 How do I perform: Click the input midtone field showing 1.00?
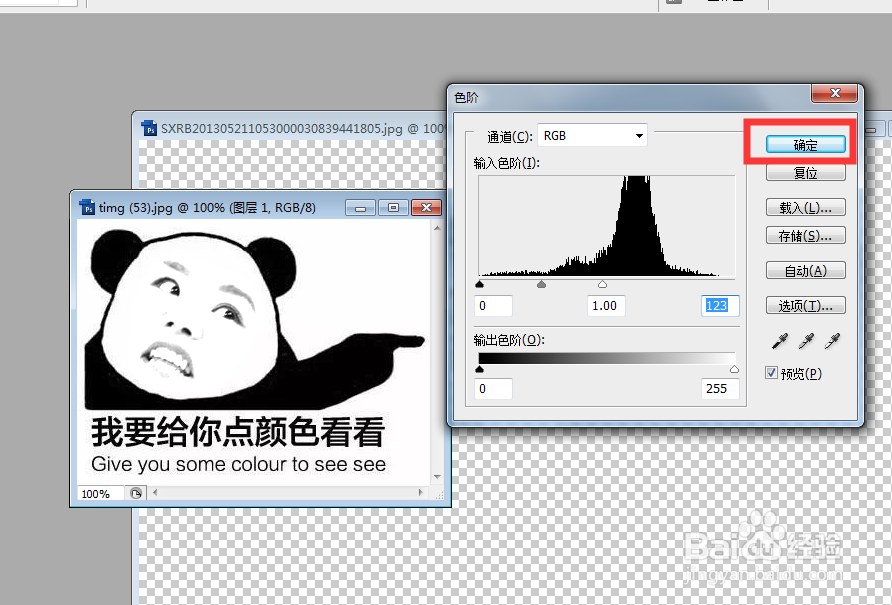tap(606, 306)
